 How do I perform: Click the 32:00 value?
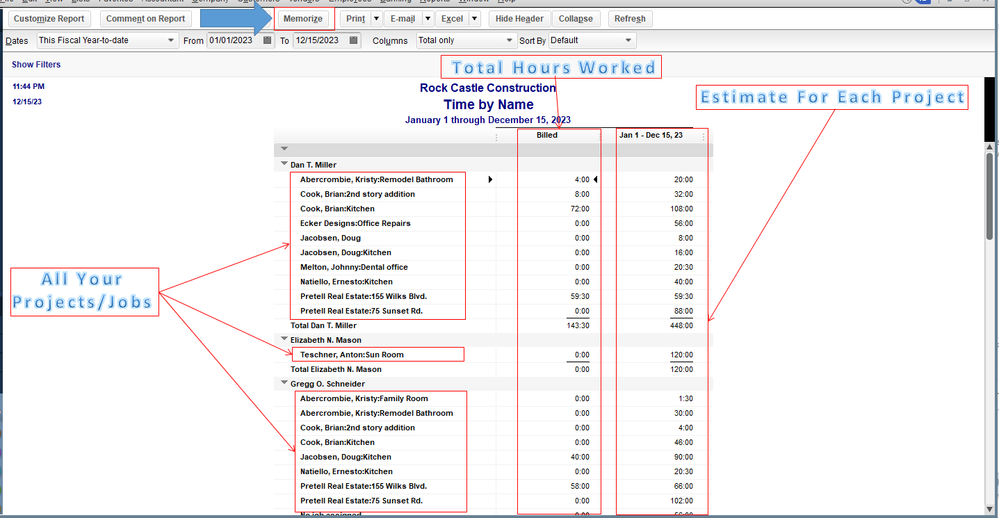point(684,194)
